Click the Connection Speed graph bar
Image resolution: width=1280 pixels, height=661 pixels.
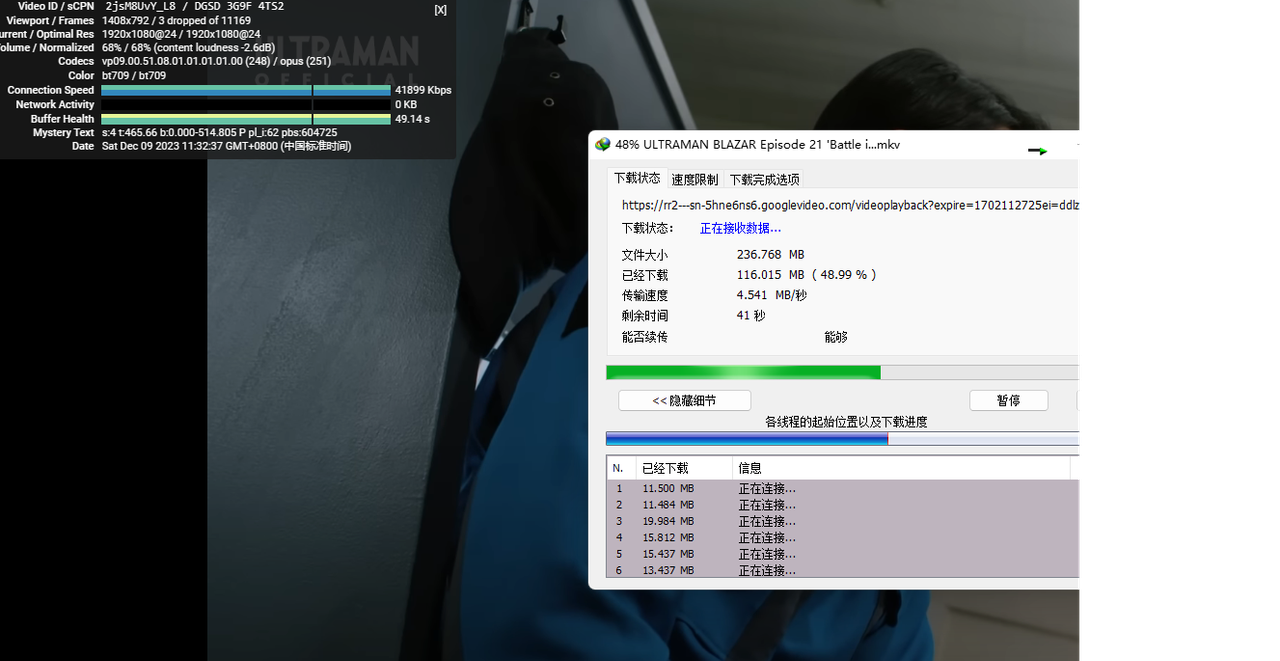point(245,90)
